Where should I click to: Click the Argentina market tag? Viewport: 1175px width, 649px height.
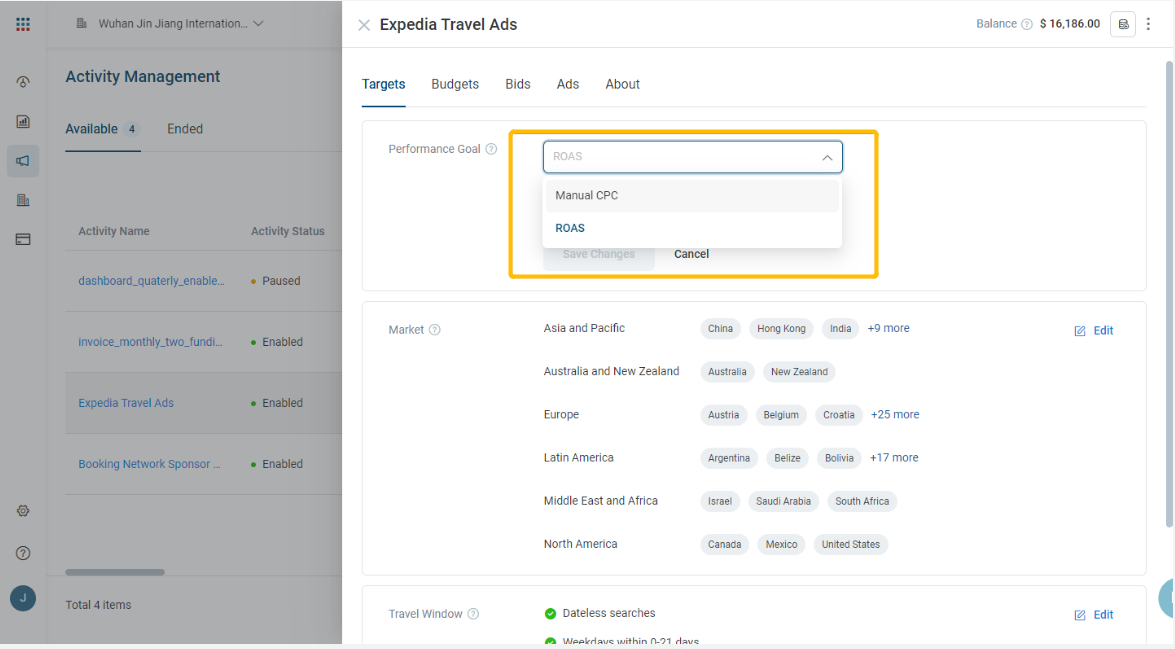(728, 459)
